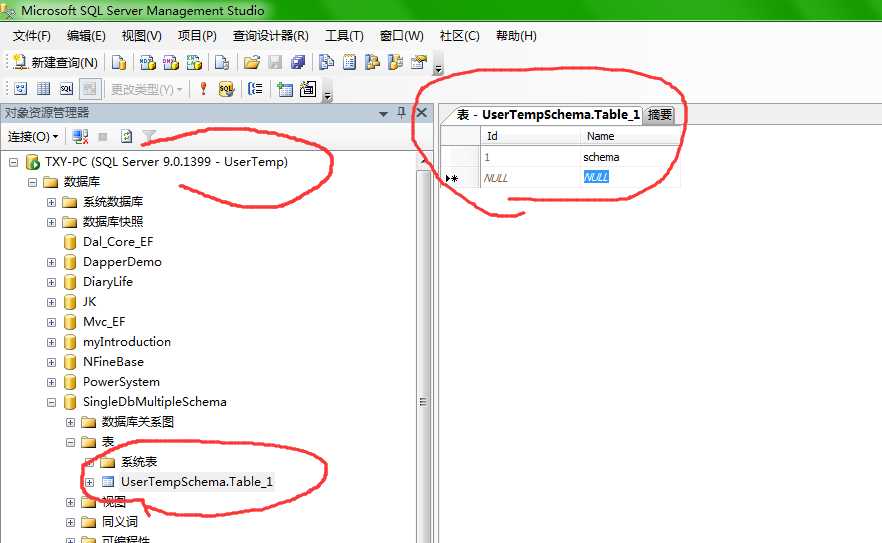Toggle the SQL pane
Screen dimensions: 882x543
click(66, 89)
